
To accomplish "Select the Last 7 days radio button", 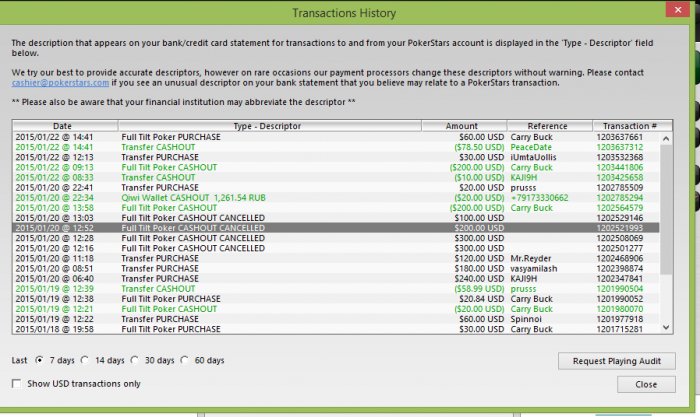I will (40, 360).
